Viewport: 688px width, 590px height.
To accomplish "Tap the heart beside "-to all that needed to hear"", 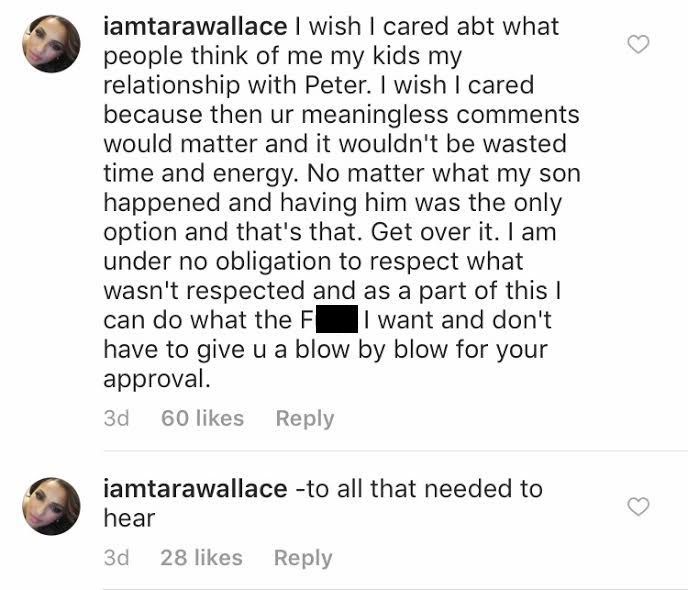I will click(638, 507).
